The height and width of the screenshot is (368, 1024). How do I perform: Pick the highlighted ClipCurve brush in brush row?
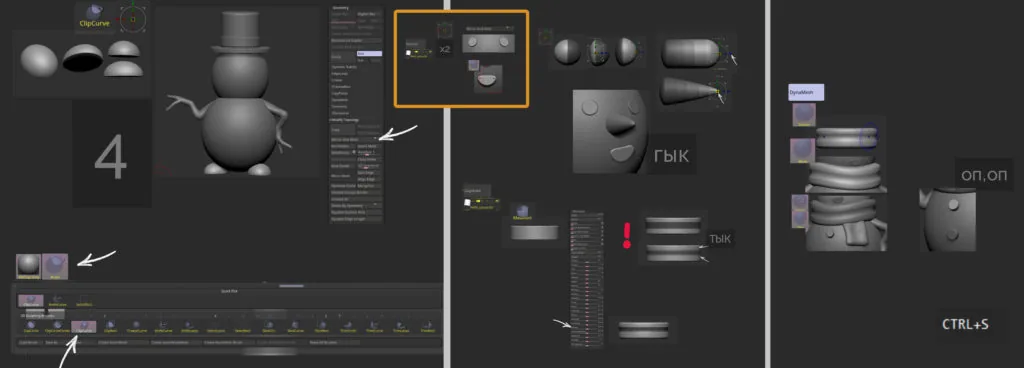(84, 327)
